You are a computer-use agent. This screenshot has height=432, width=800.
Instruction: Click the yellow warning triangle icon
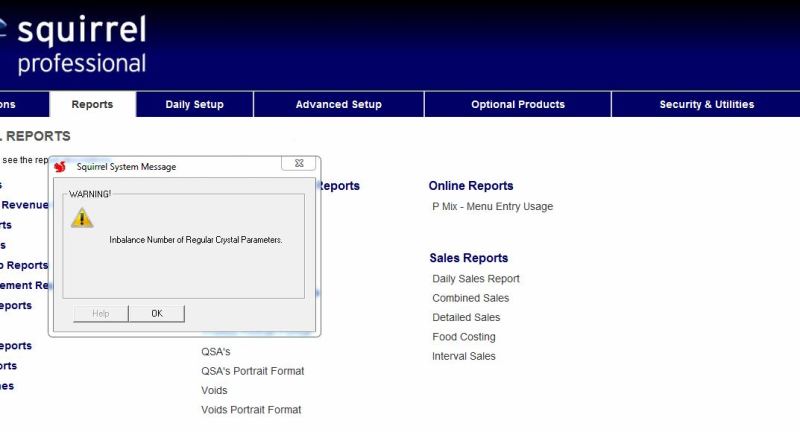82,218
